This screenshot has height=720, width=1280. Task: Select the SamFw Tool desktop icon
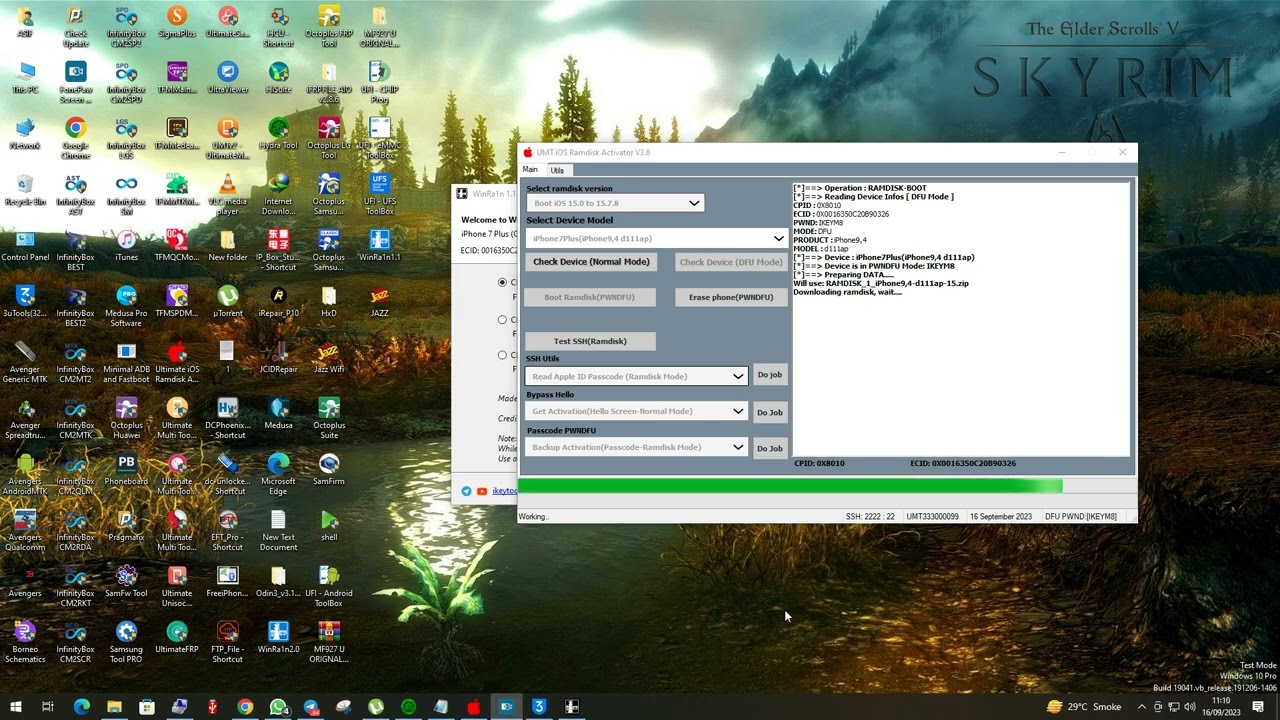[126, 582]
